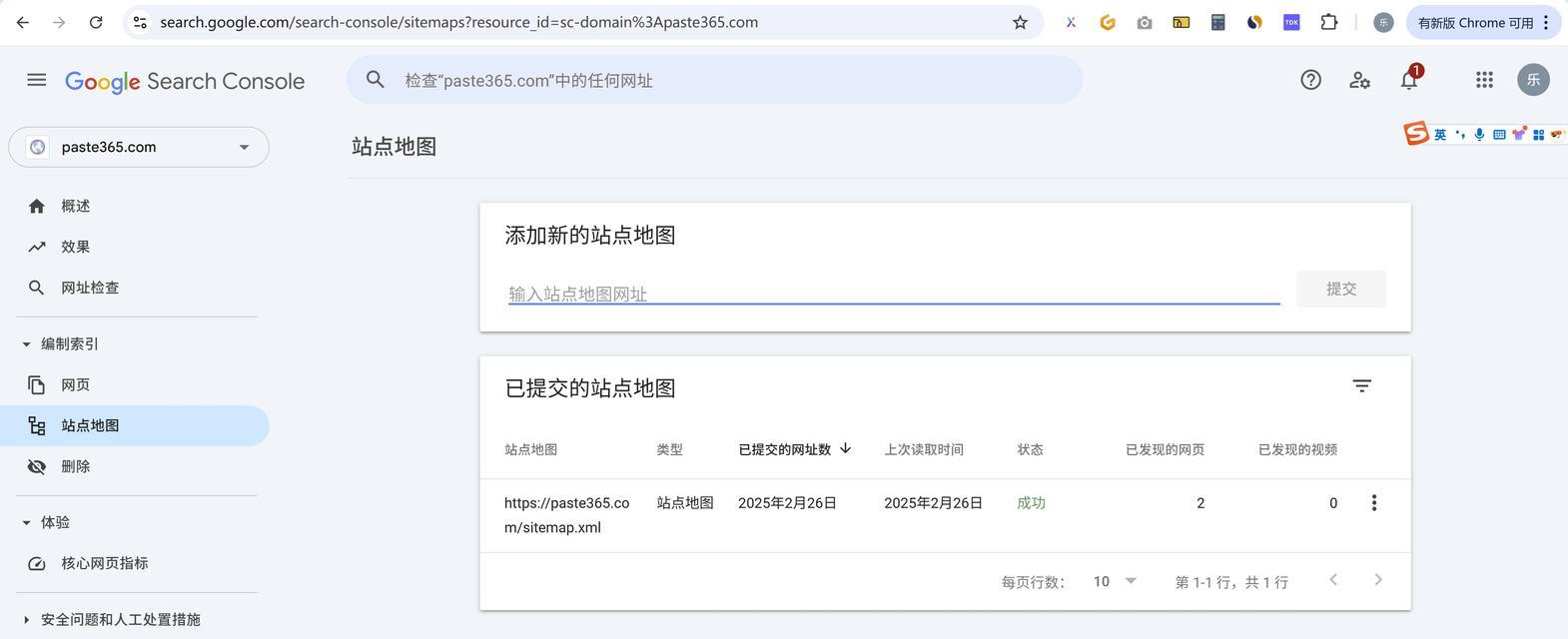This screenshot has width=1568, height=639.
Task: Open users and permissions settings icon
Action: coord(1359,80)
